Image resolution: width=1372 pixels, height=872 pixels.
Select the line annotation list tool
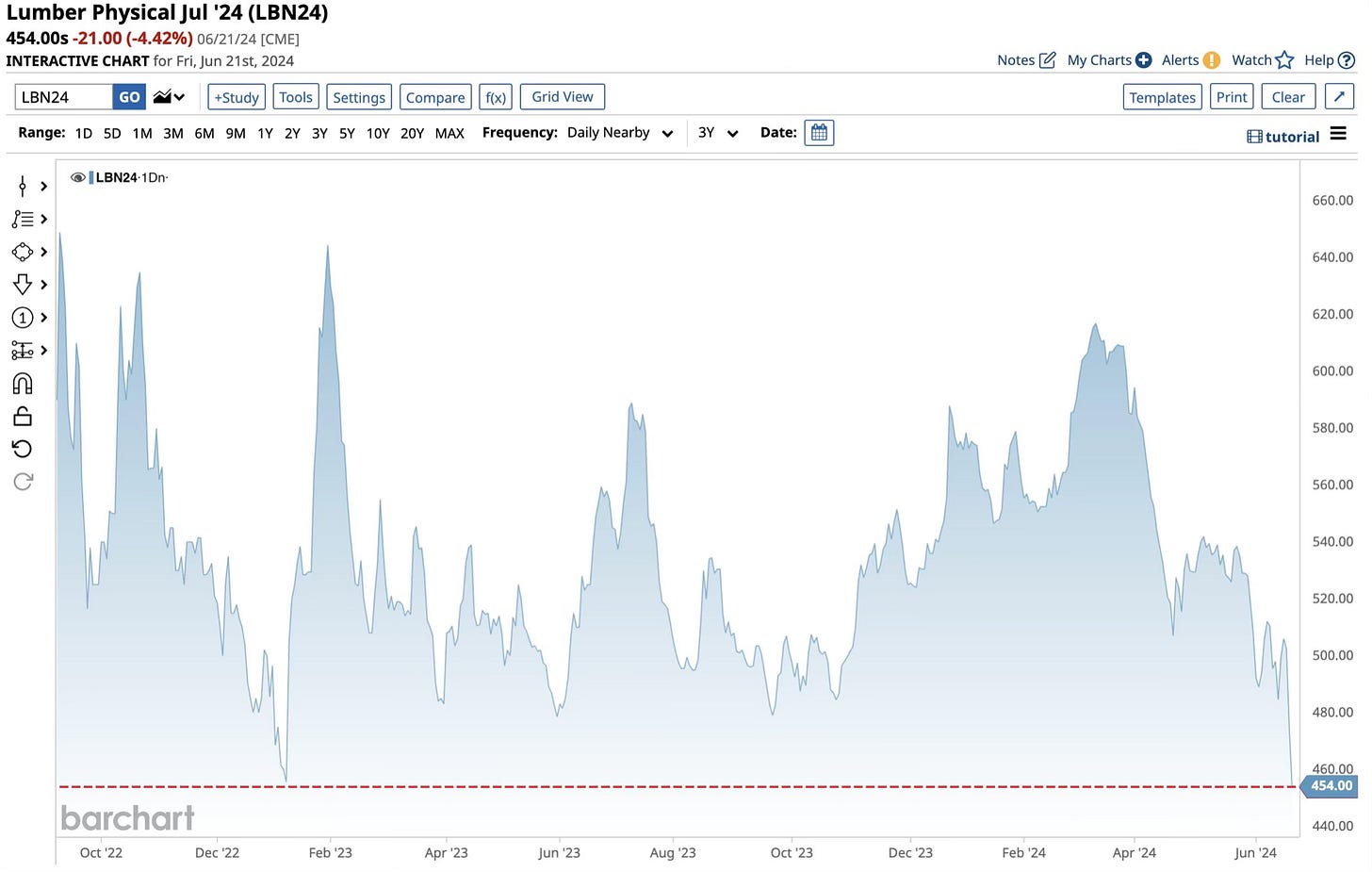point(23,219)
